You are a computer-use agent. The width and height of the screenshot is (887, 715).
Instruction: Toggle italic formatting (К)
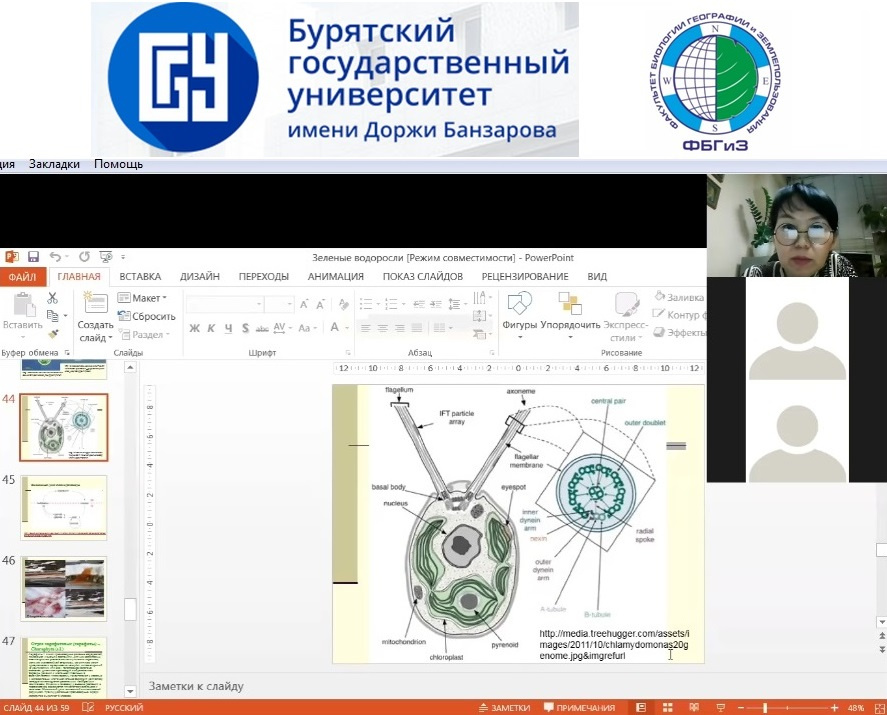(x=212, y=328)
